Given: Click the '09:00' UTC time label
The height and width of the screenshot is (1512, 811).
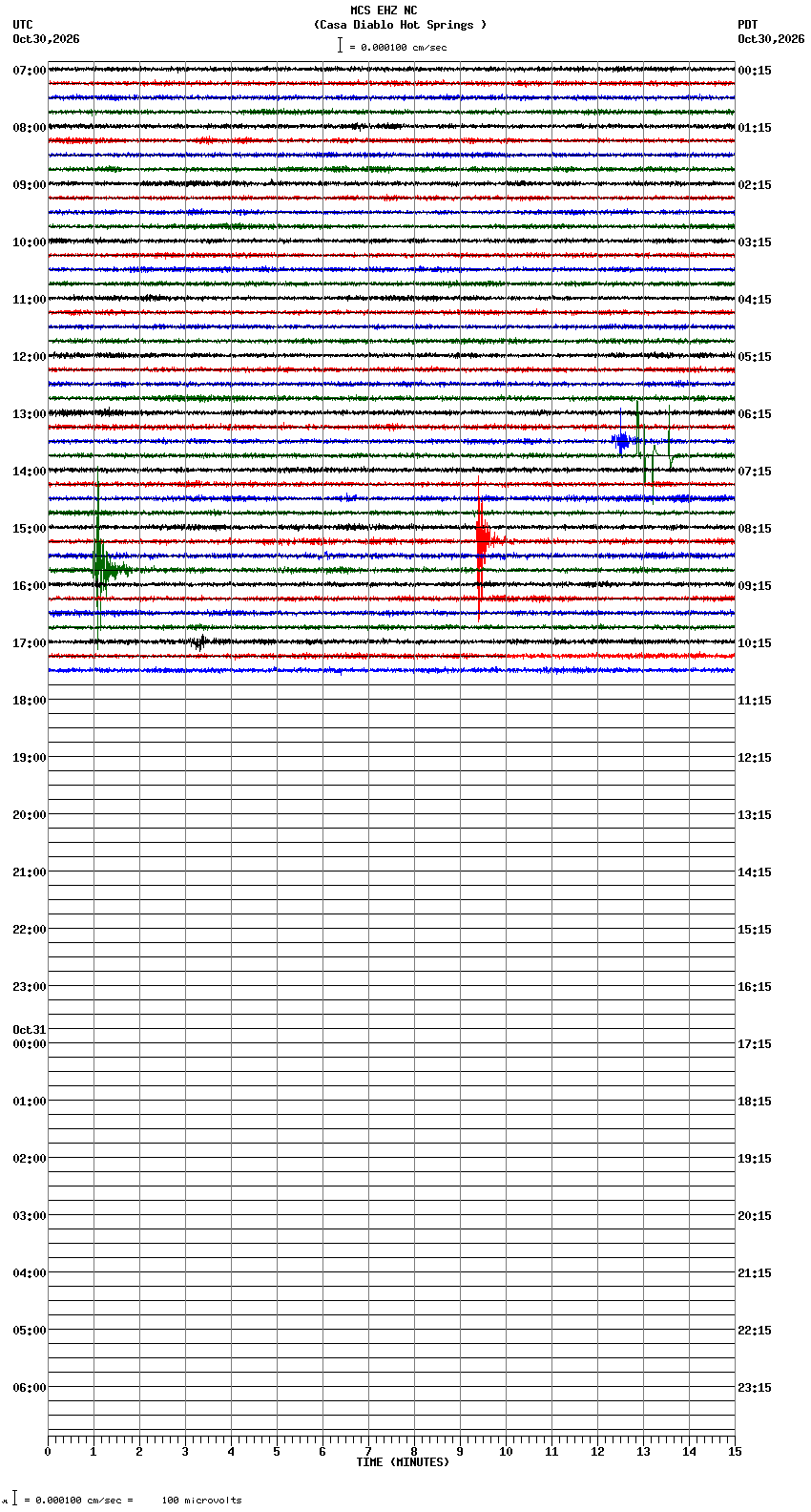Looking at the screenshot, I should point(30,185).
